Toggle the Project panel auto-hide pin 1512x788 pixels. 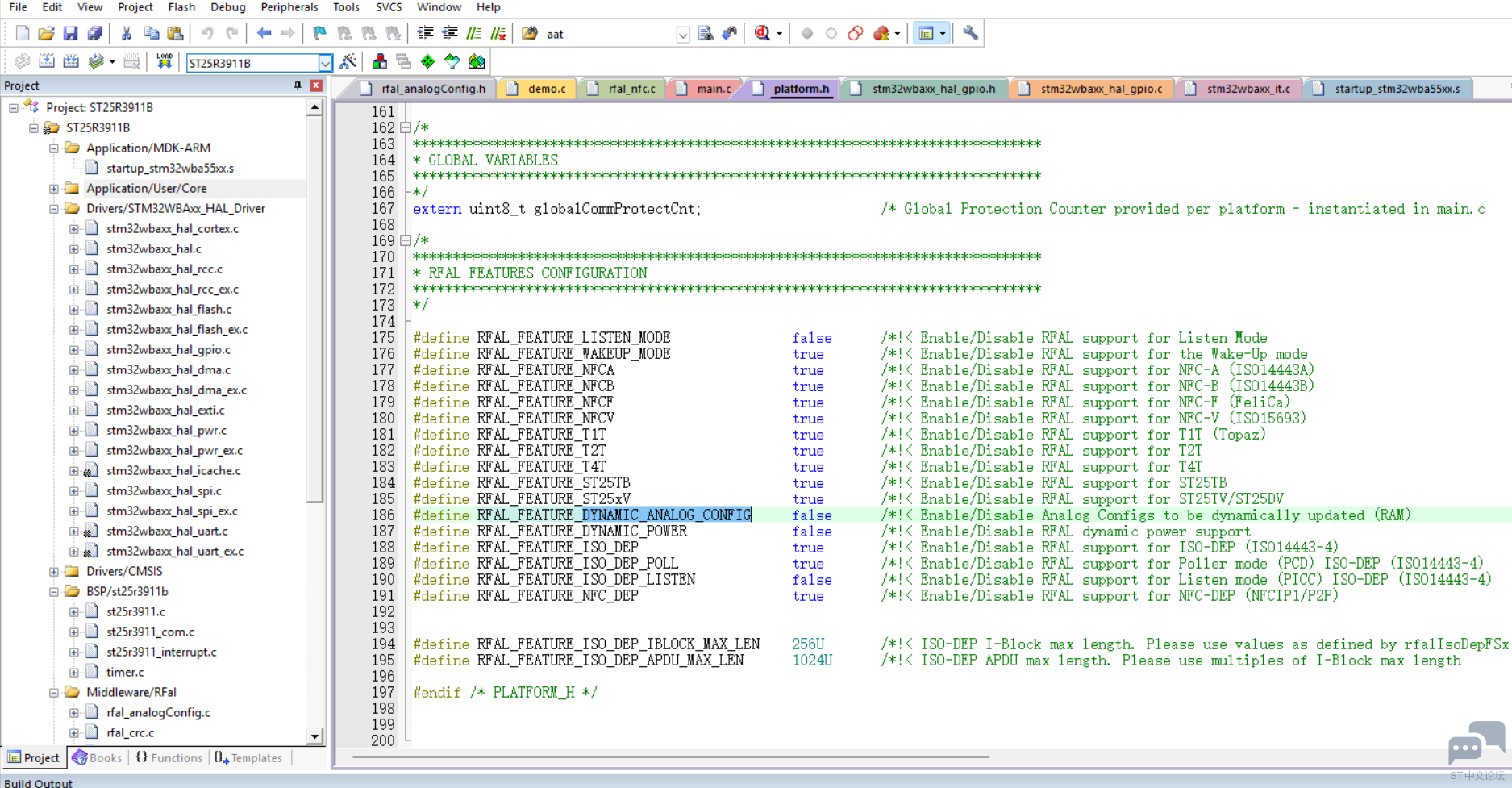click(298, 85)
